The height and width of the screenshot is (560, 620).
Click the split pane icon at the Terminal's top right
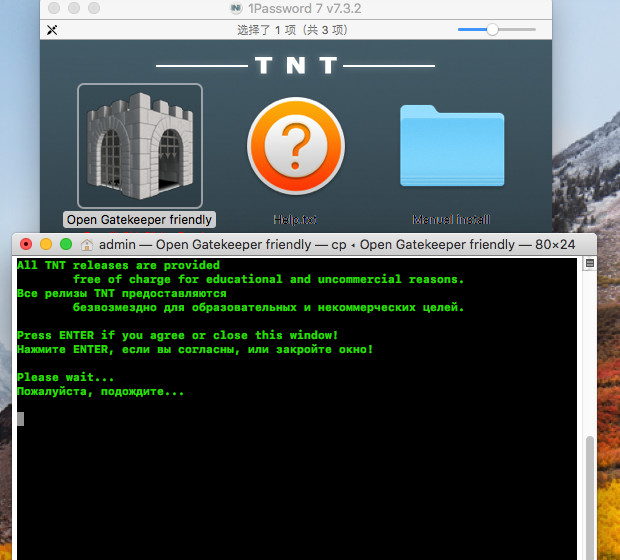590,264
